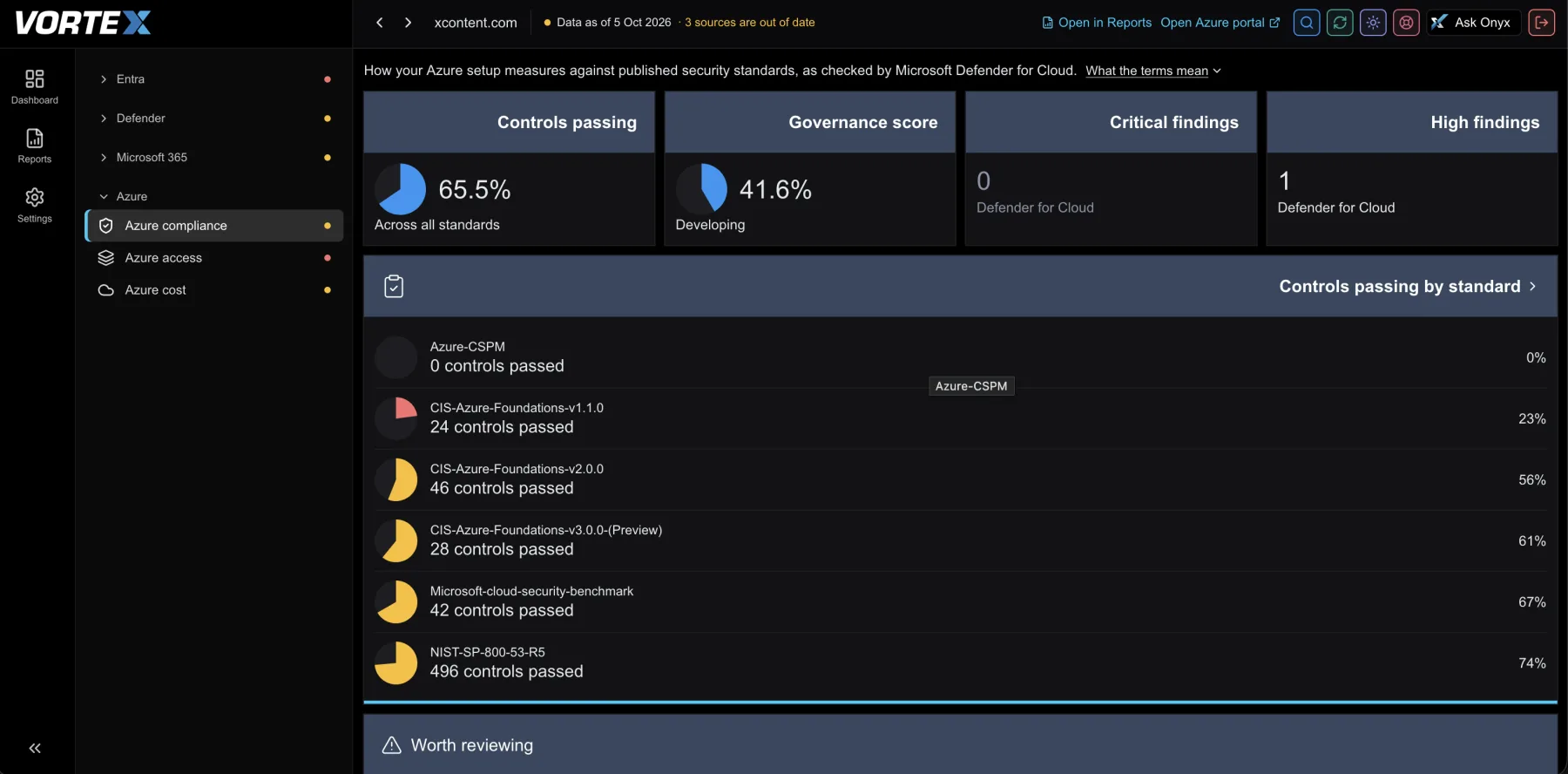Click the 23% value for CIS v1.1.0

pyautogui.click(x=1532, y=419)
